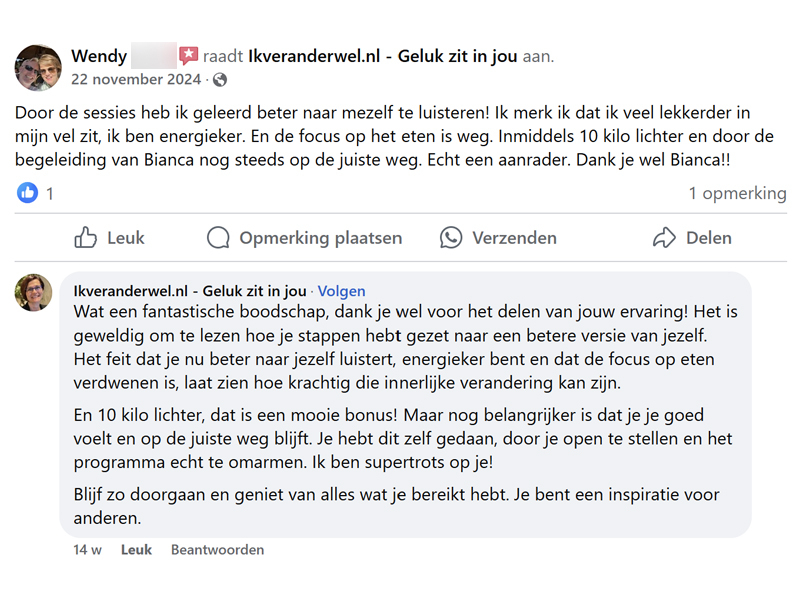Image resolution: width=800 pixels, height=600 pixels.
Task: Like the comment with Leuk below reply
Action: [136, 549]
